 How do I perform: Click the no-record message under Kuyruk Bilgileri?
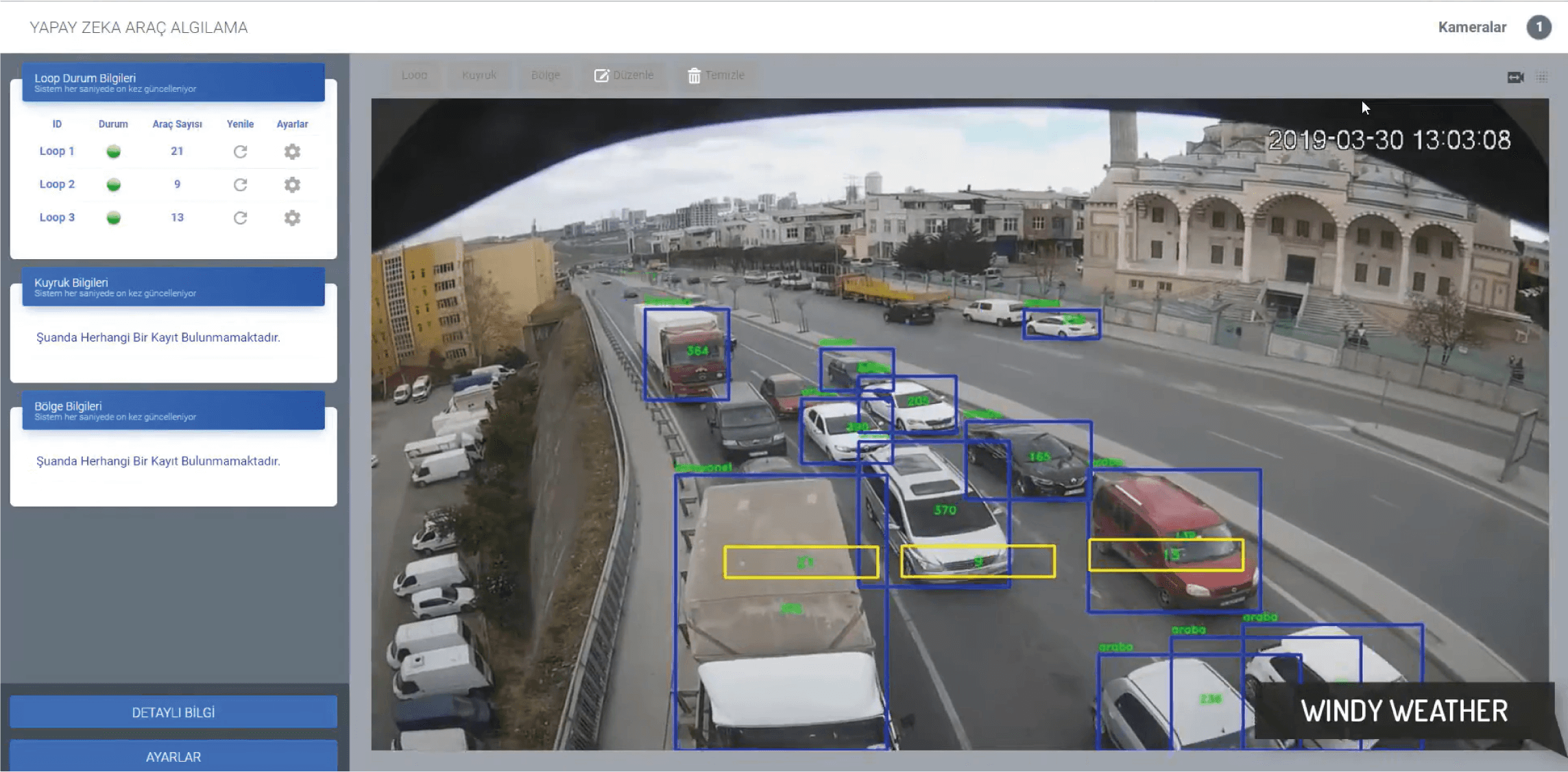(158, 337)
